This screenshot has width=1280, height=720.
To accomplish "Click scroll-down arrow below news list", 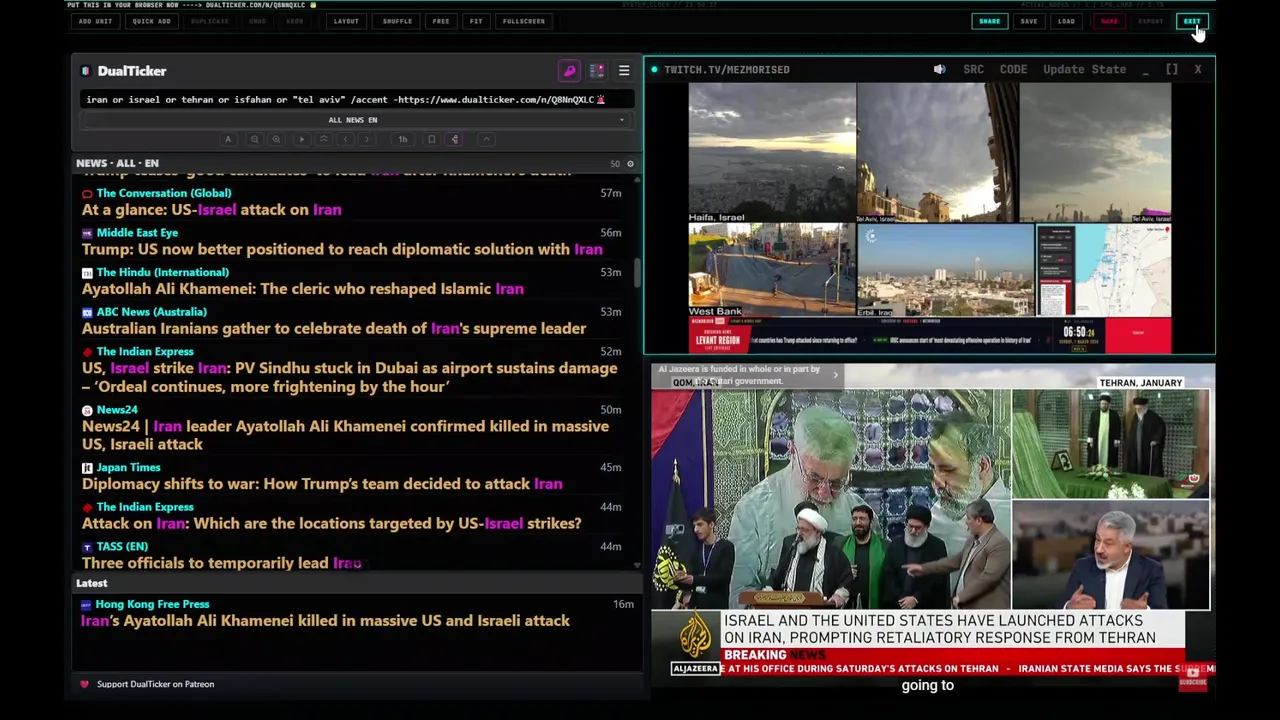I will coord(637,566).
